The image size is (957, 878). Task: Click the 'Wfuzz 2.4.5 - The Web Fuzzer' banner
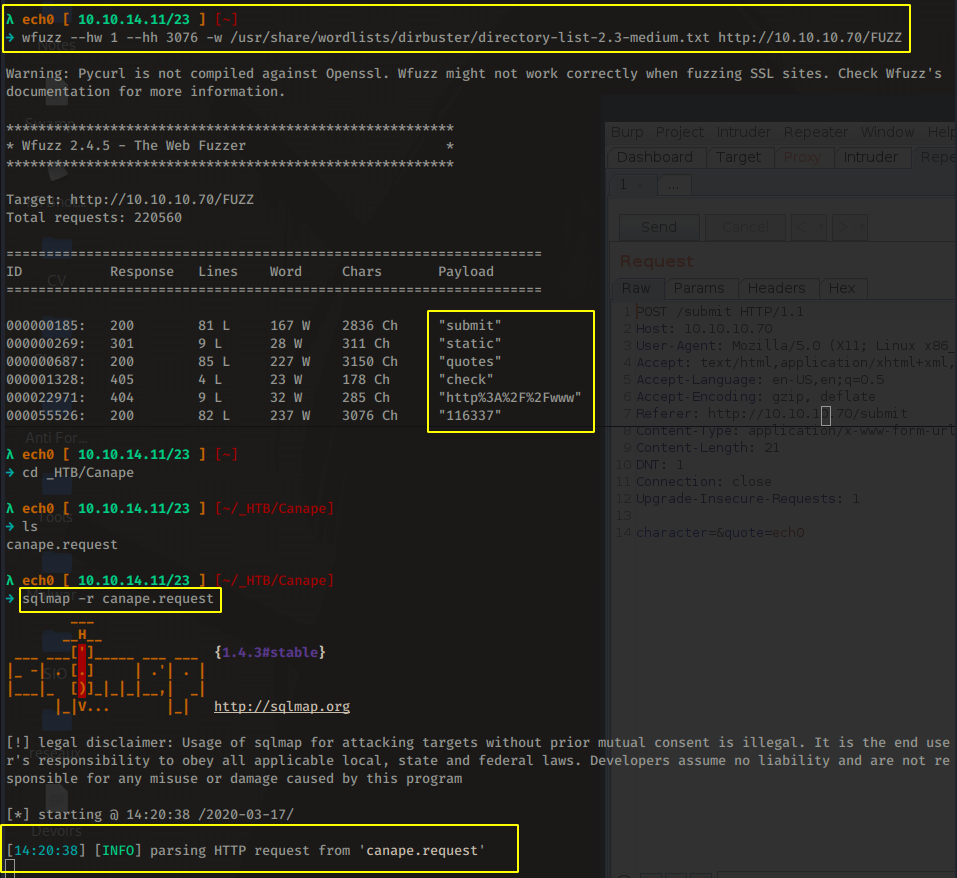[x=134, y=146]
